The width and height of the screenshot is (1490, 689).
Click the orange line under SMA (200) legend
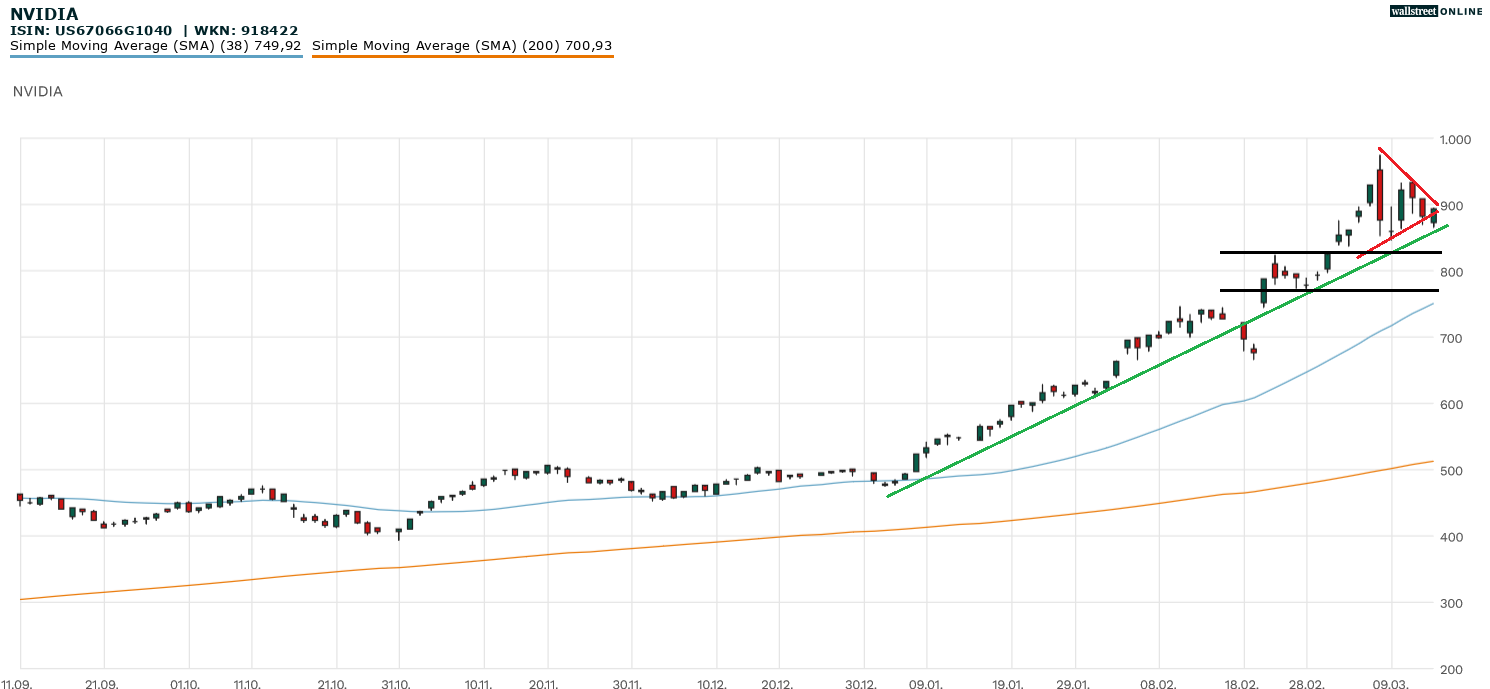tap(462, 57)
